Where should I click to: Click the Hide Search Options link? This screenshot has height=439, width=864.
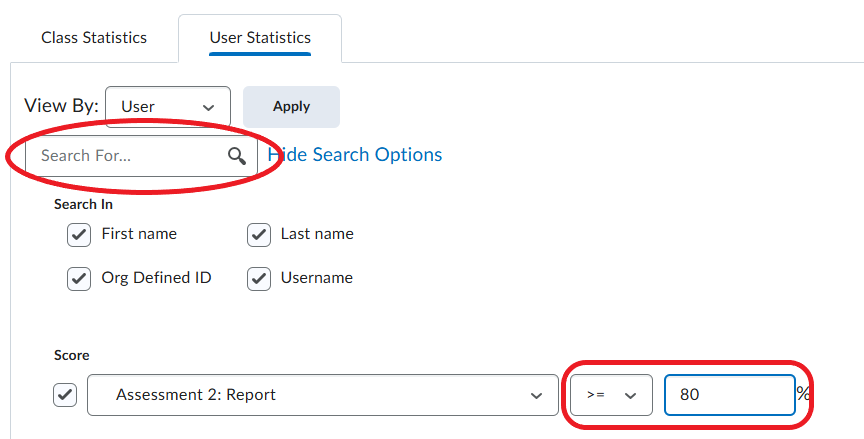coord(355,155)
